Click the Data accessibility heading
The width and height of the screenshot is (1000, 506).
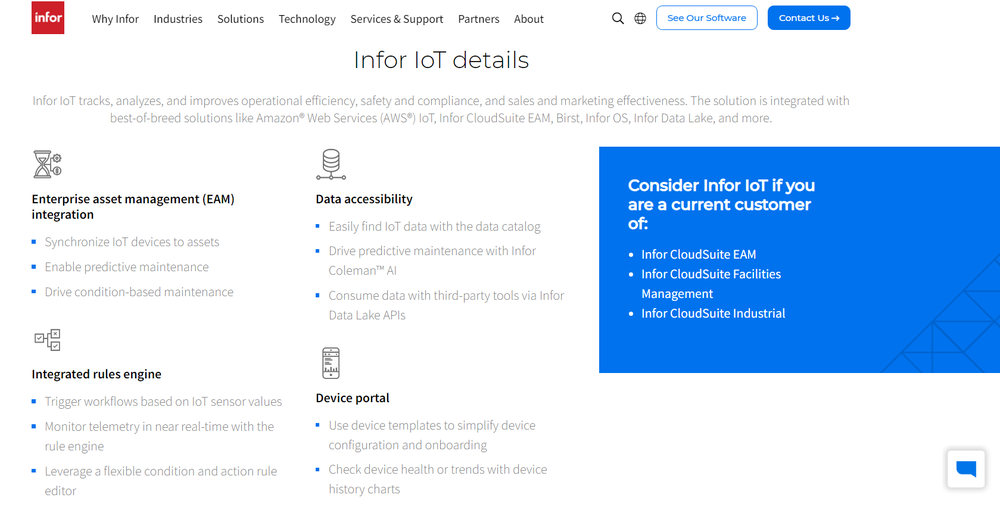click(364, 199)
